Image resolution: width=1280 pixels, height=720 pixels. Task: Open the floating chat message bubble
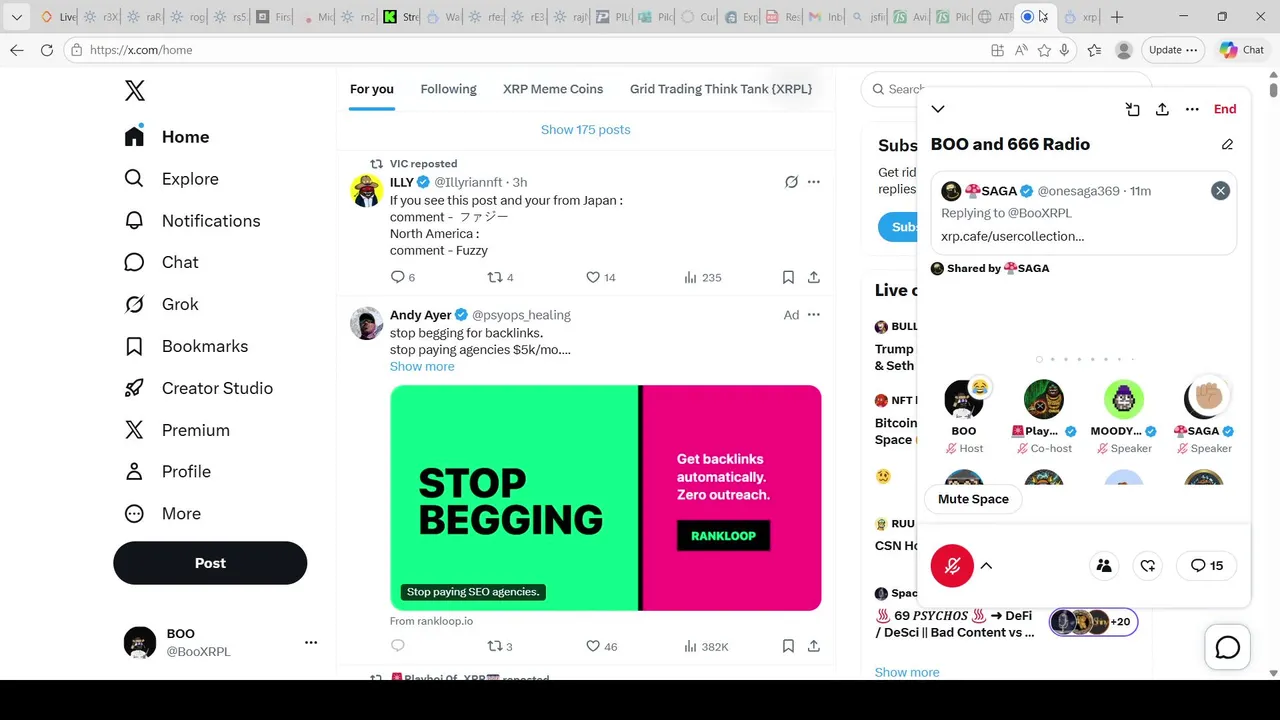click(x=1228, y=648)
